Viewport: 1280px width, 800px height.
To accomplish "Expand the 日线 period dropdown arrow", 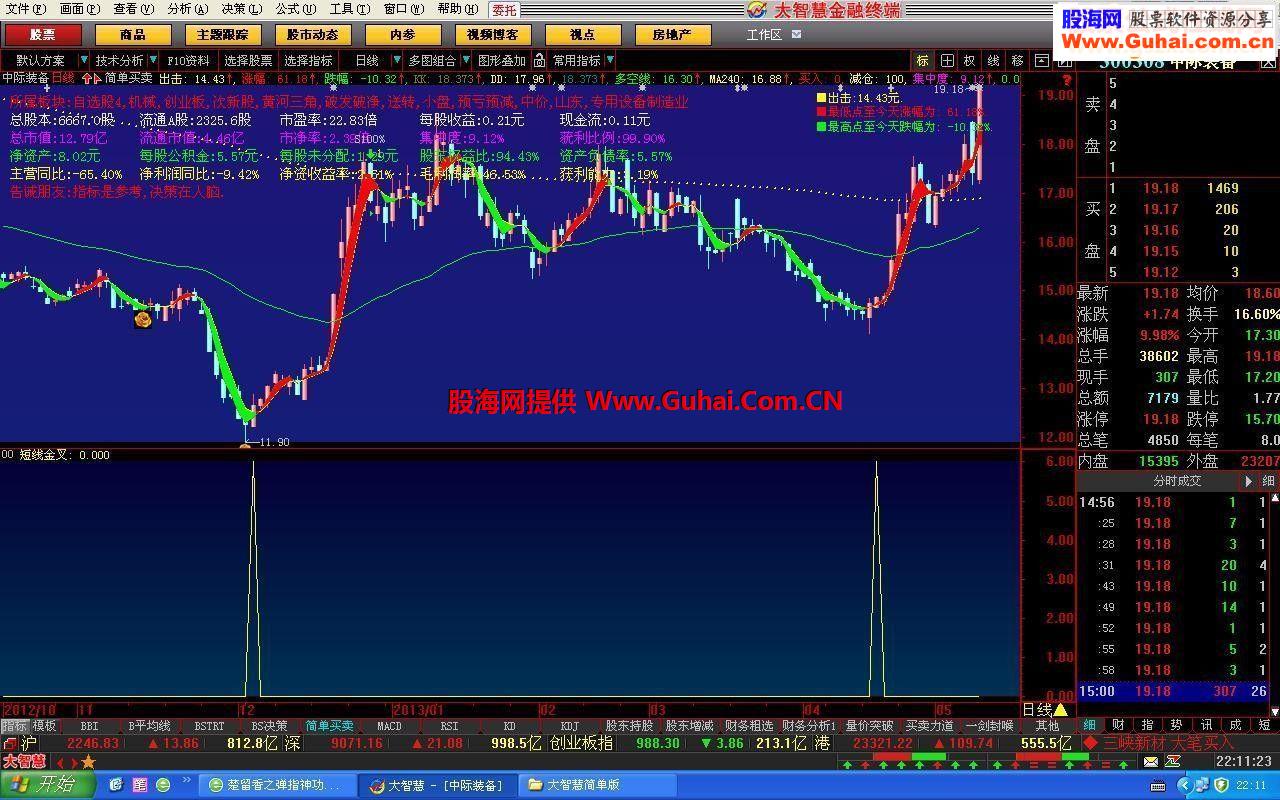I will 396,60.
